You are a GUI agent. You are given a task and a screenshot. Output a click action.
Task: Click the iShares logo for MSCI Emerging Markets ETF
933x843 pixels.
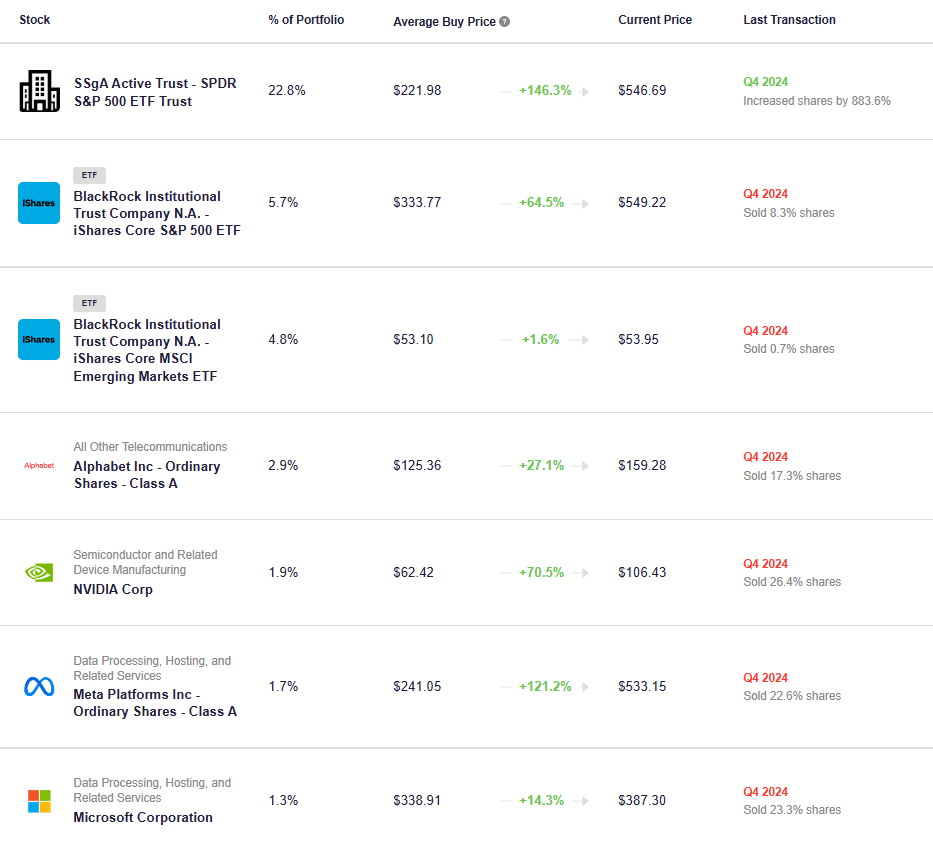39,340
